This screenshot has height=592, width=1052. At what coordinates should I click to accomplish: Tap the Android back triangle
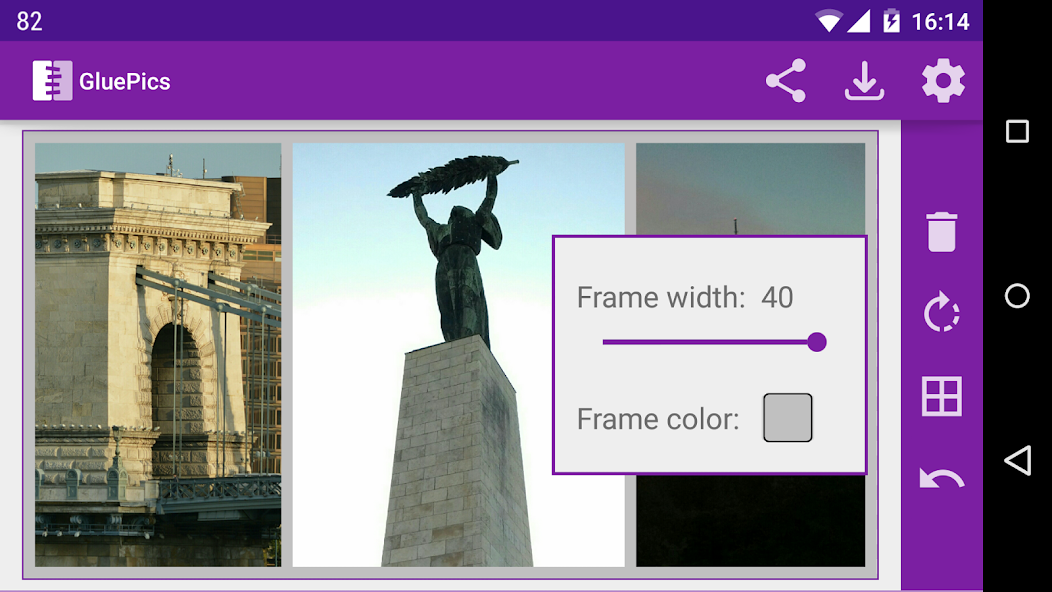coord(1017,460)
